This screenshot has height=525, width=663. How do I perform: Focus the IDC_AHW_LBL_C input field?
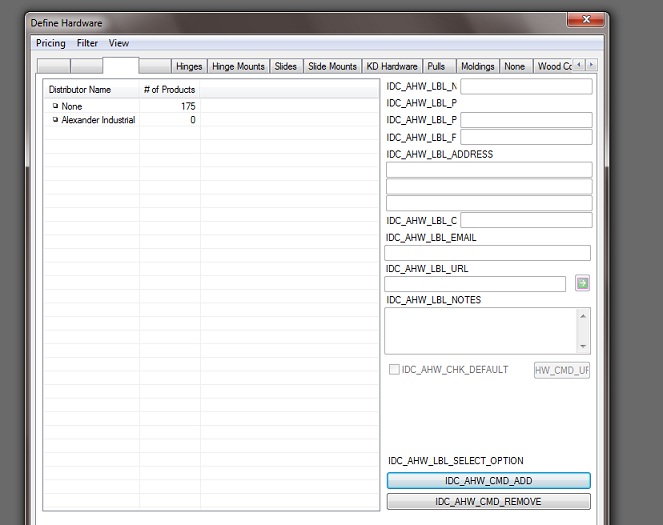526,220
